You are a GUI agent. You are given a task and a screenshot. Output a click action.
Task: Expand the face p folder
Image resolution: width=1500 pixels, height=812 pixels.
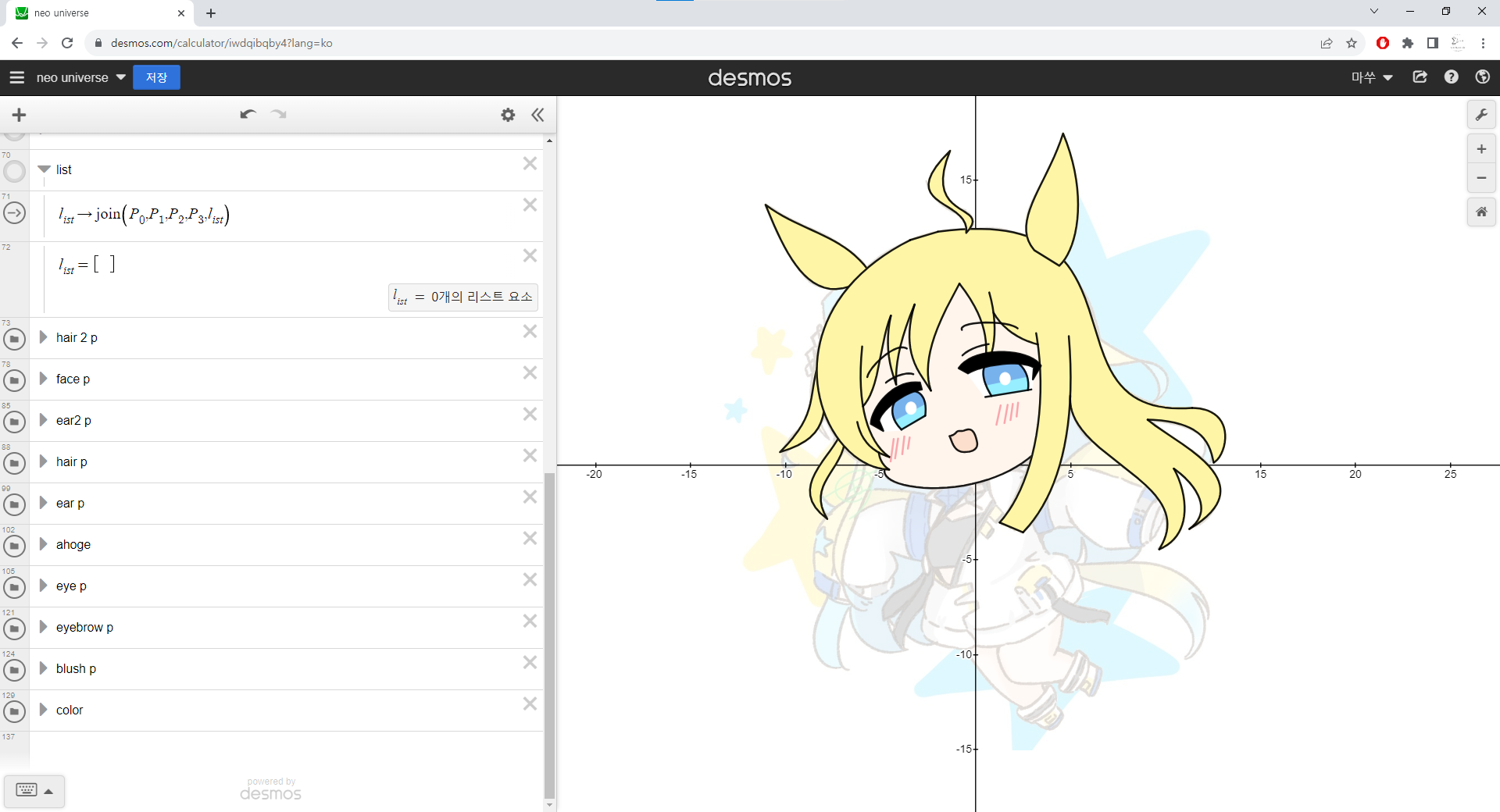44,379
